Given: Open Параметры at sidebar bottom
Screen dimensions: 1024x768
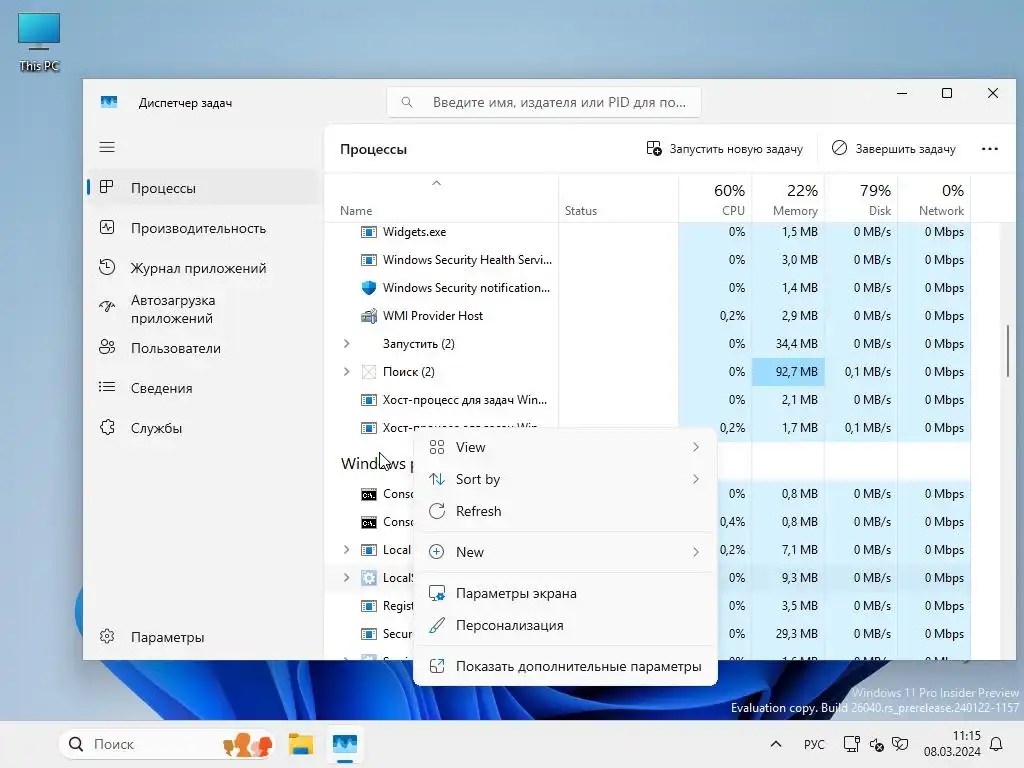Looking at the screenshot, I should click(202, 637).
